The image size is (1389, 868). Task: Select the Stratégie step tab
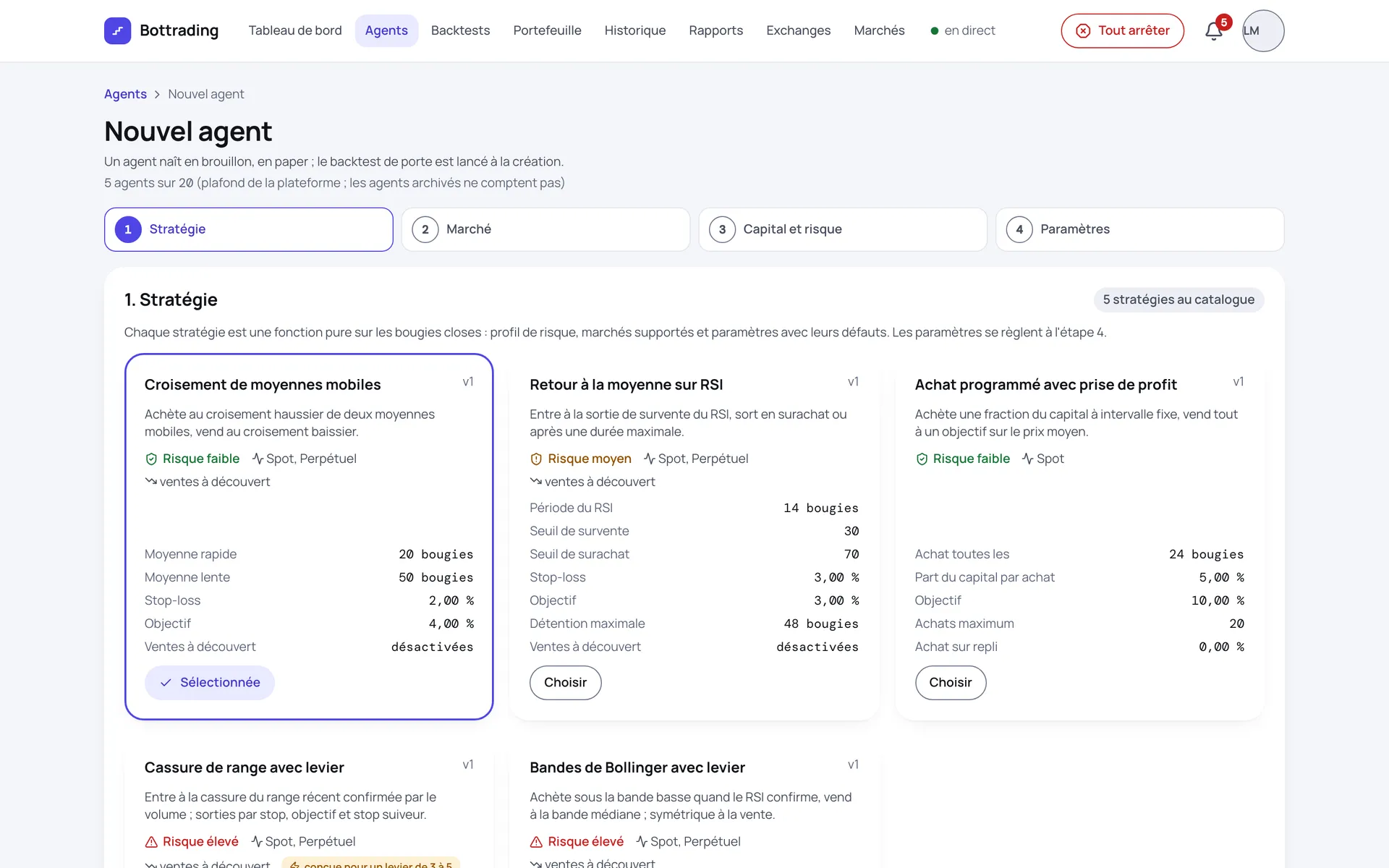(x=249, y=229)
